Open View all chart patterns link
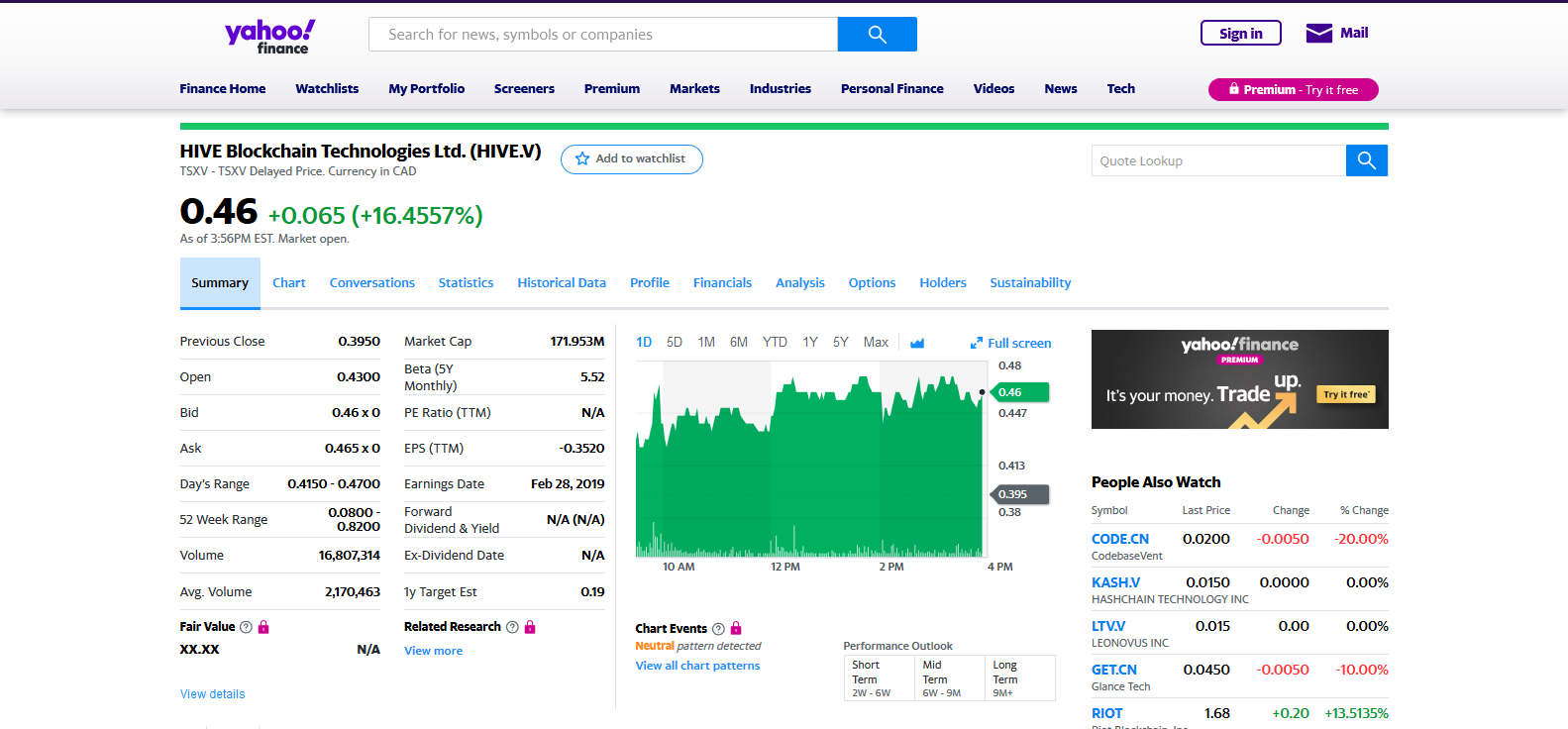The image size is (1568, 729). pos(697,666)
